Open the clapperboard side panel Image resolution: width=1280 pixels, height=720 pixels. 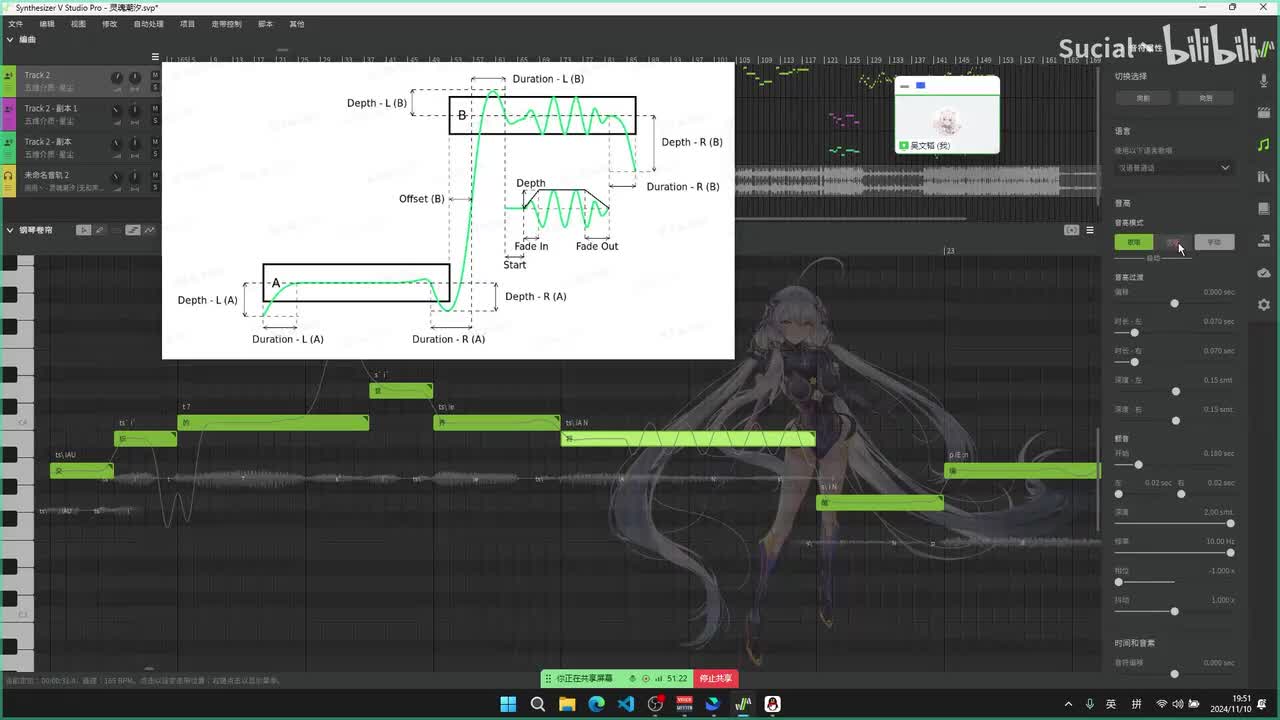1264,113
